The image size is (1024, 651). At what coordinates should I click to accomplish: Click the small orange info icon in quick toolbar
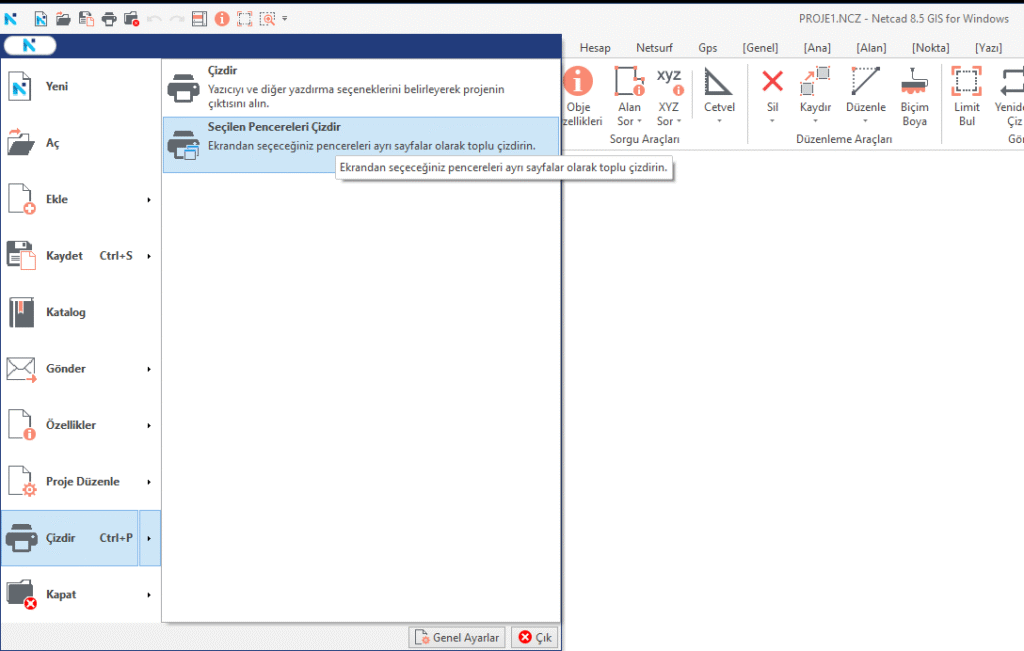(x=222, y=19)
